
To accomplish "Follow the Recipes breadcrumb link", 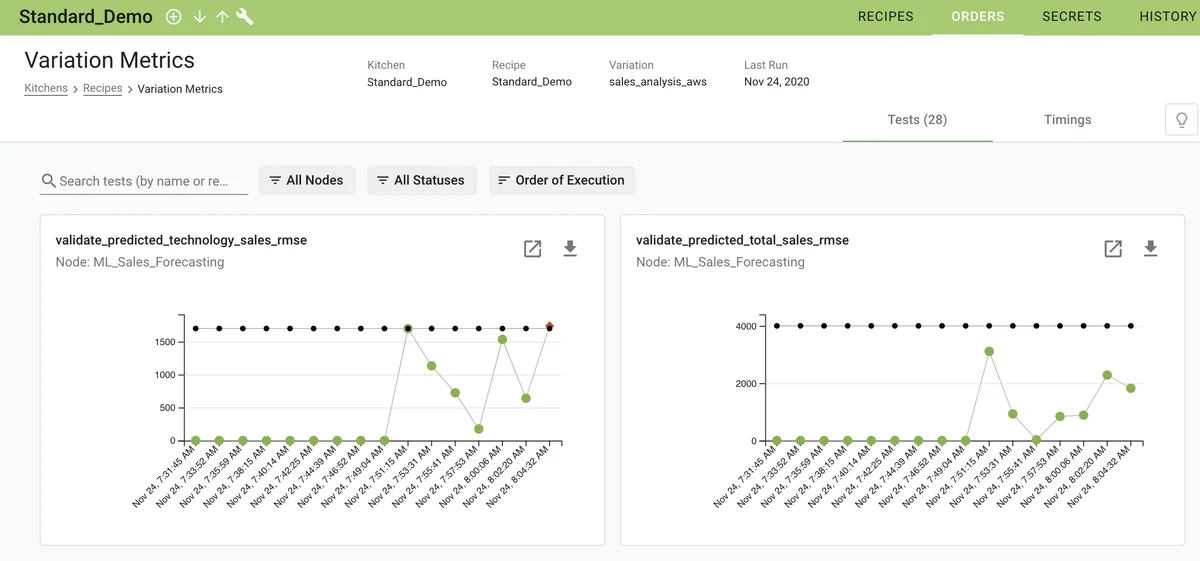I will click(102, 89).
